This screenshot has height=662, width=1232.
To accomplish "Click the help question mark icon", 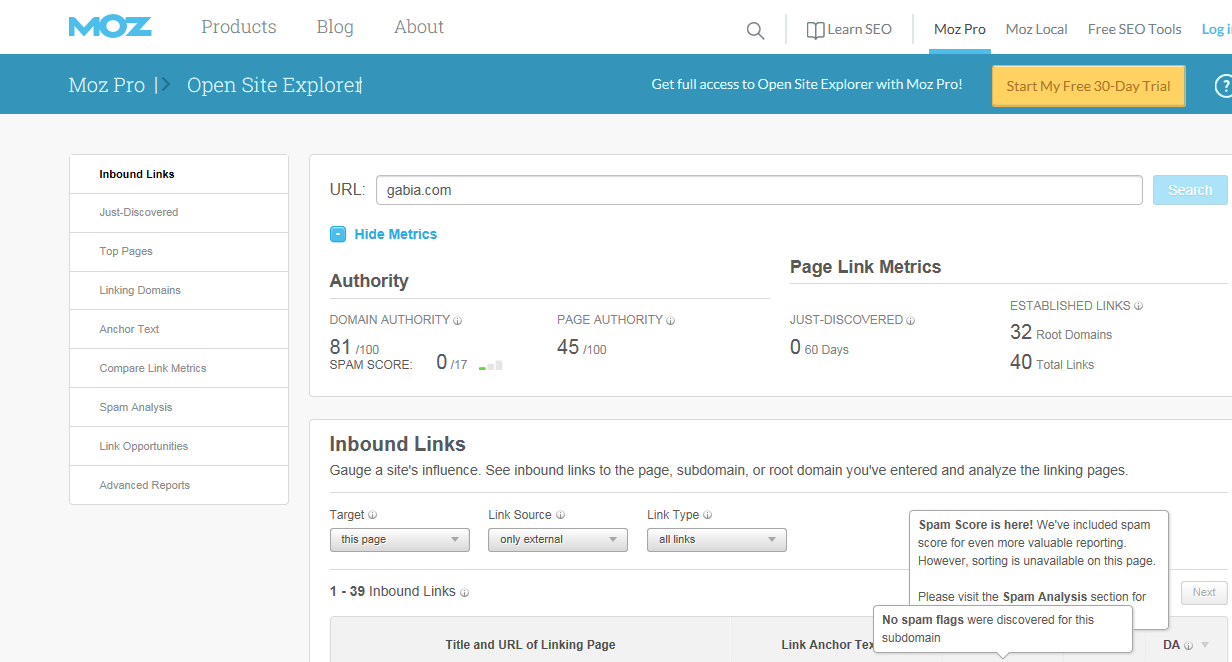I will (1222, 86).
